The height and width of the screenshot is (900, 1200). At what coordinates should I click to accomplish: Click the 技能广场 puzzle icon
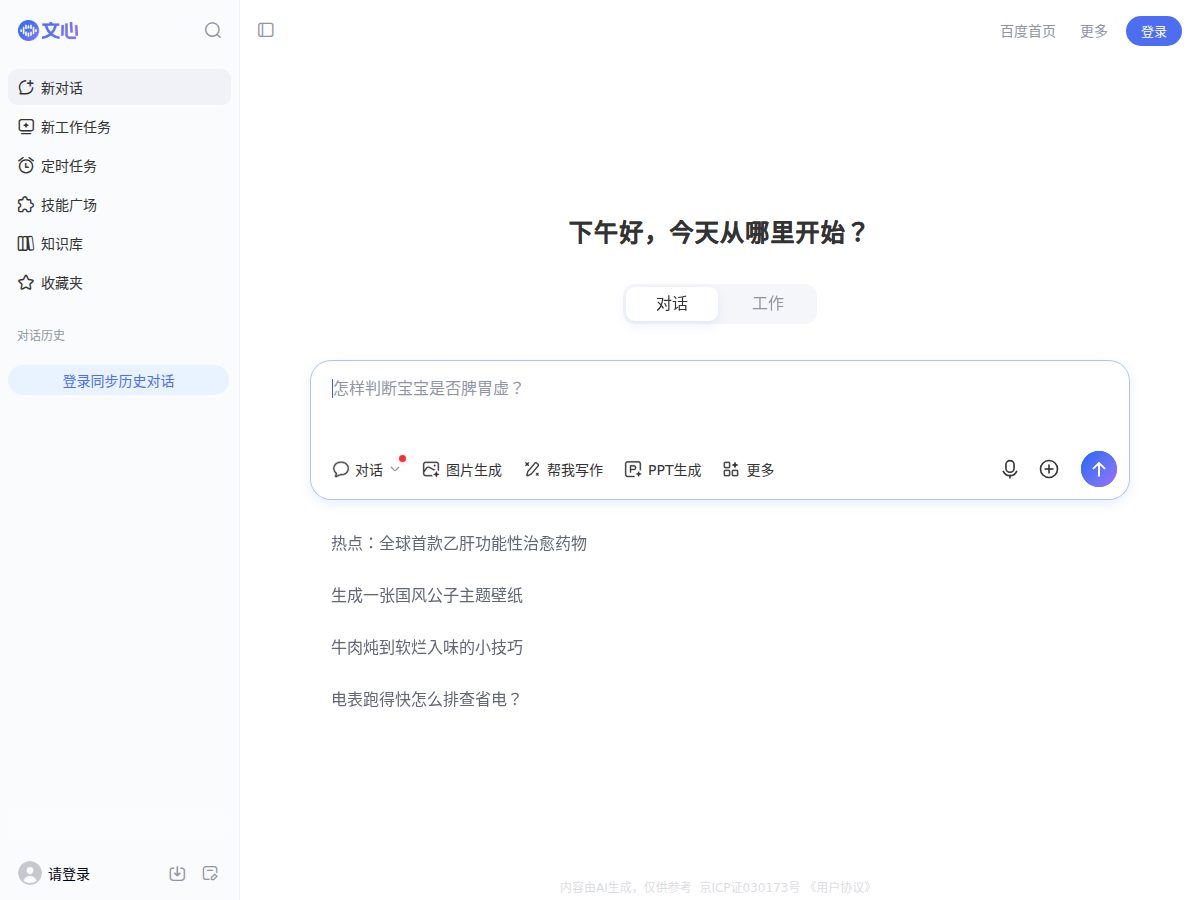click(x=26, y=205)
